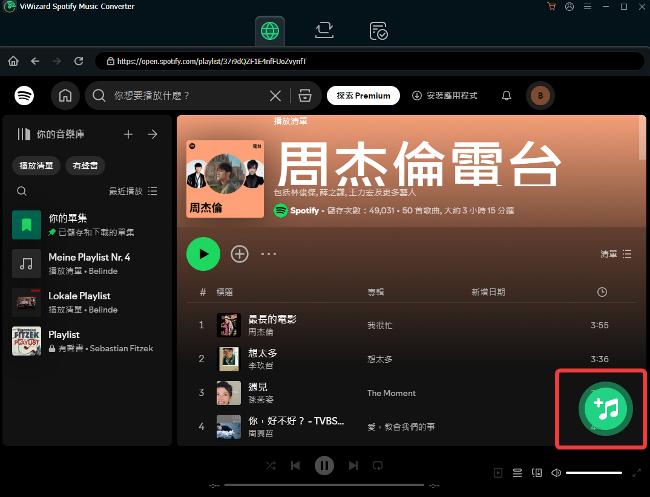The width and height of the screenshot is (650, 497).
Task: Click the date added column header
Action: [x=488, y=292]
